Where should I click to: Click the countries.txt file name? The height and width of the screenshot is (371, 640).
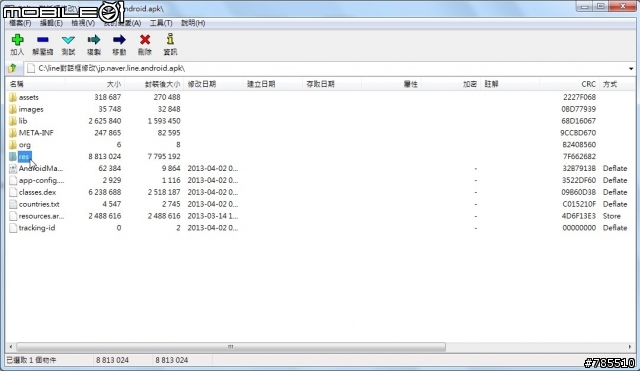[39, 204]
